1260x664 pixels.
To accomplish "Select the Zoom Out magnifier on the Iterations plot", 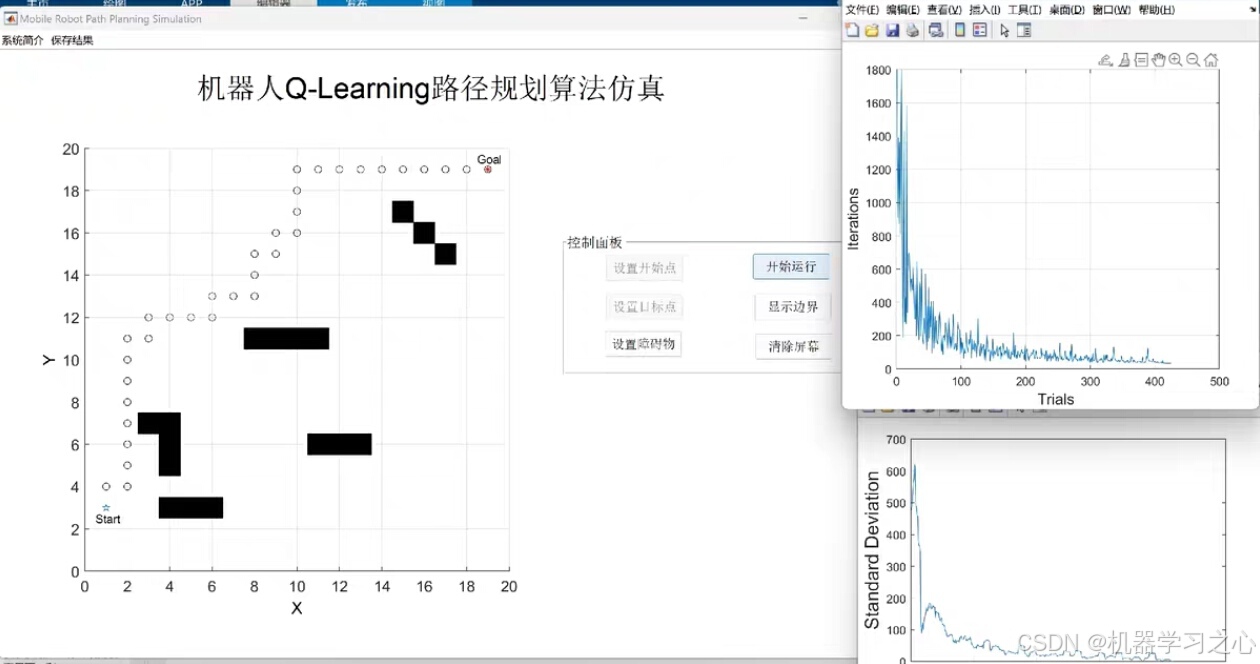I will tap(1193, 60).
